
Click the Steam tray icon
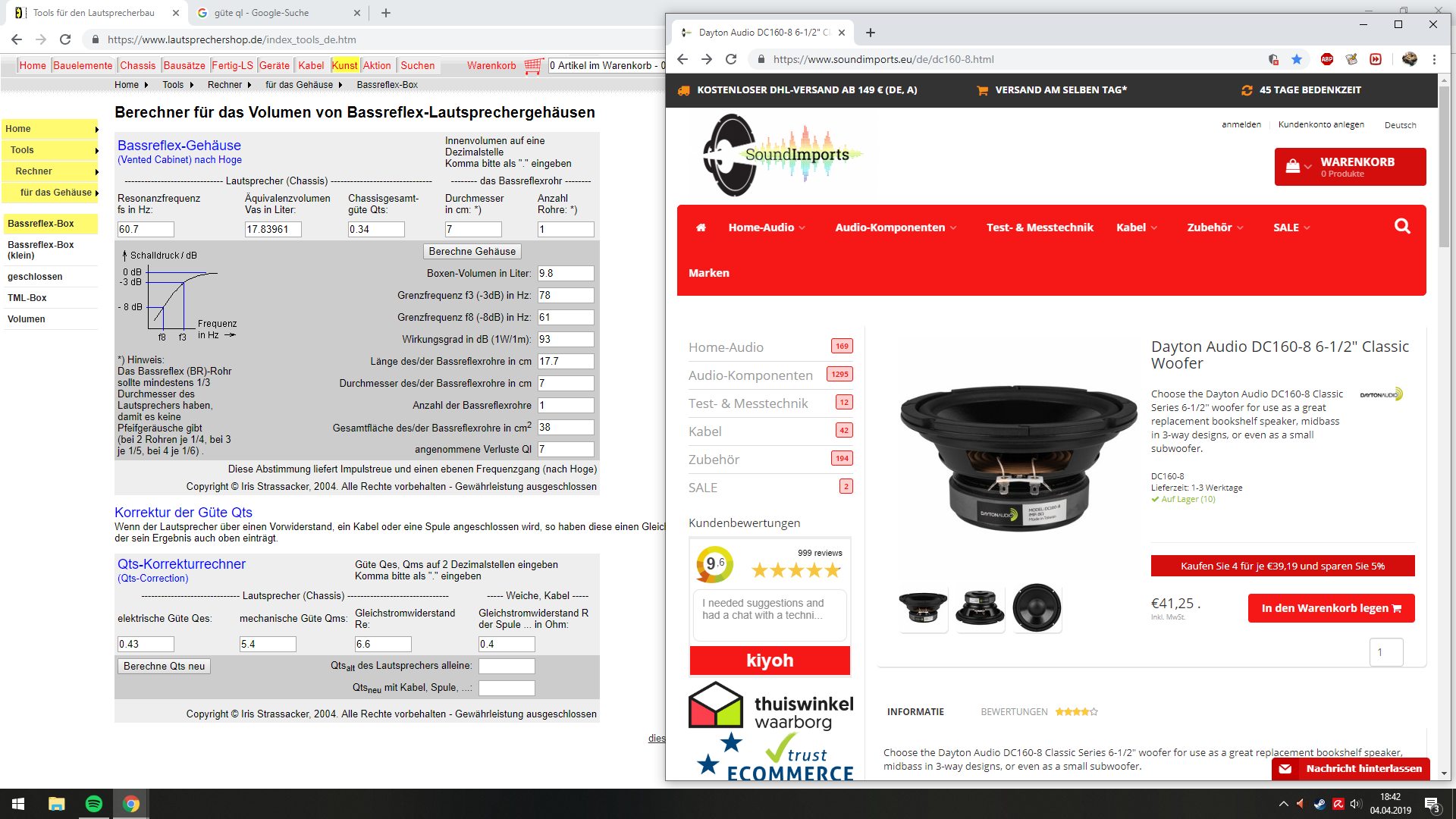(x=1319, y=804)
